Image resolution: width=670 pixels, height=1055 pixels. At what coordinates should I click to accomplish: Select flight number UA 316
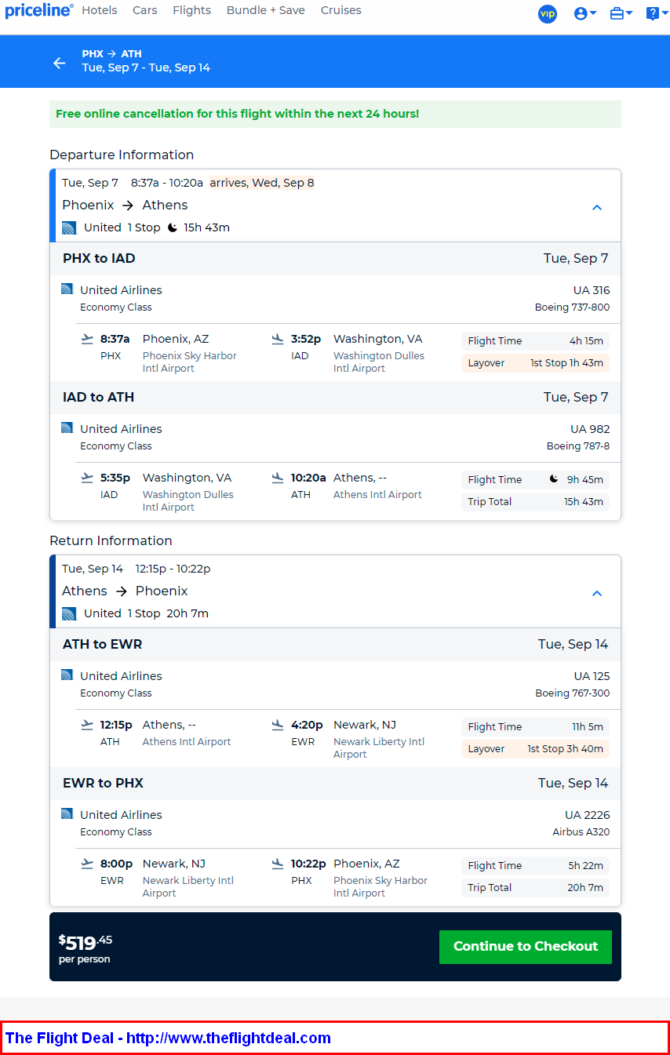[x=591, y=290]
